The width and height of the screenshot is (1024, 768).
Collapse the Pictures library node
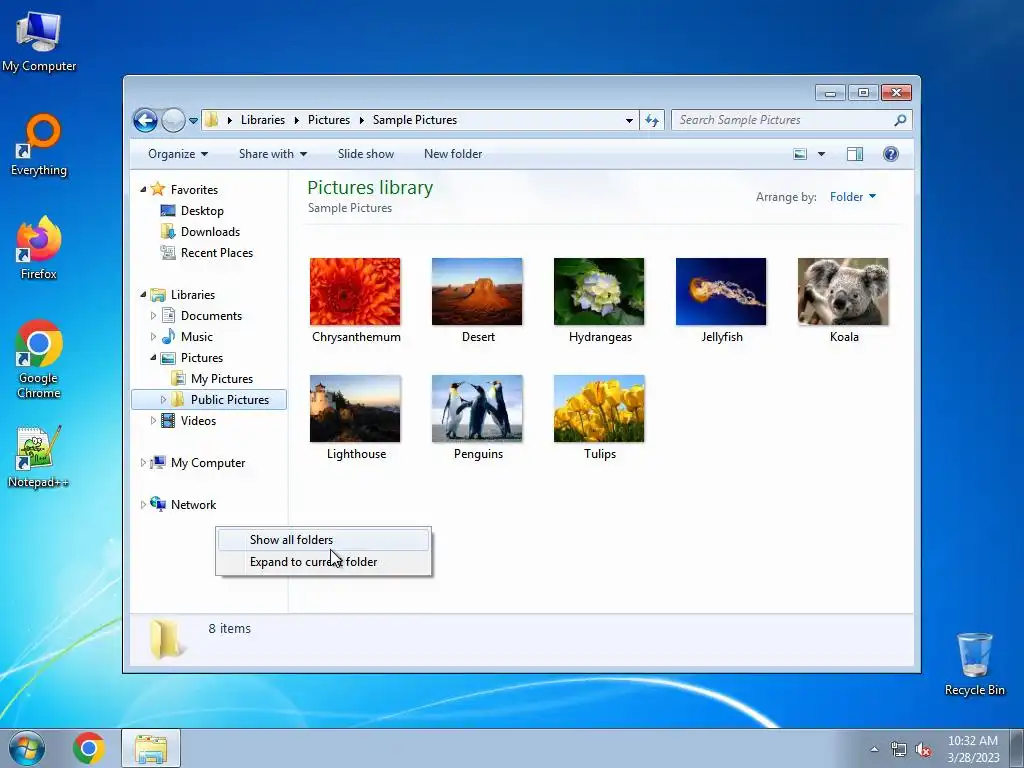153,358
